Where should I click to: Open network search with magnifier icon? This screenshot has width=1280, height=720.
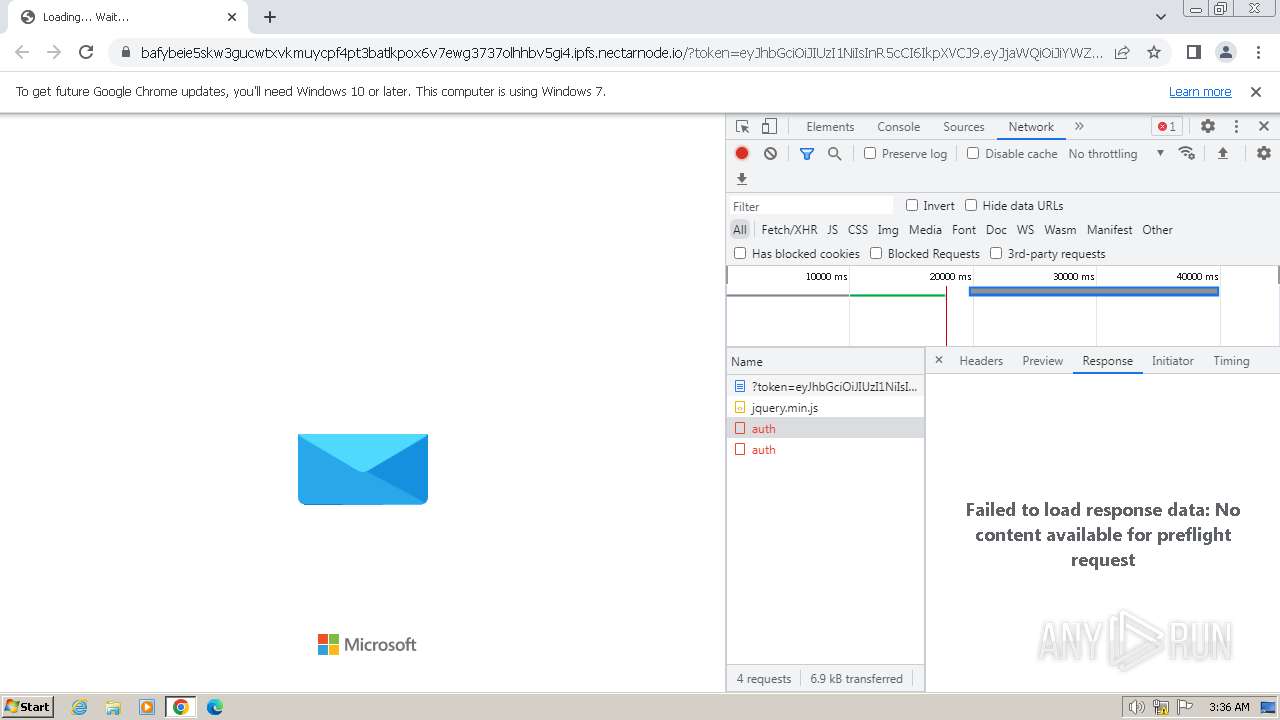pos(834,153)
